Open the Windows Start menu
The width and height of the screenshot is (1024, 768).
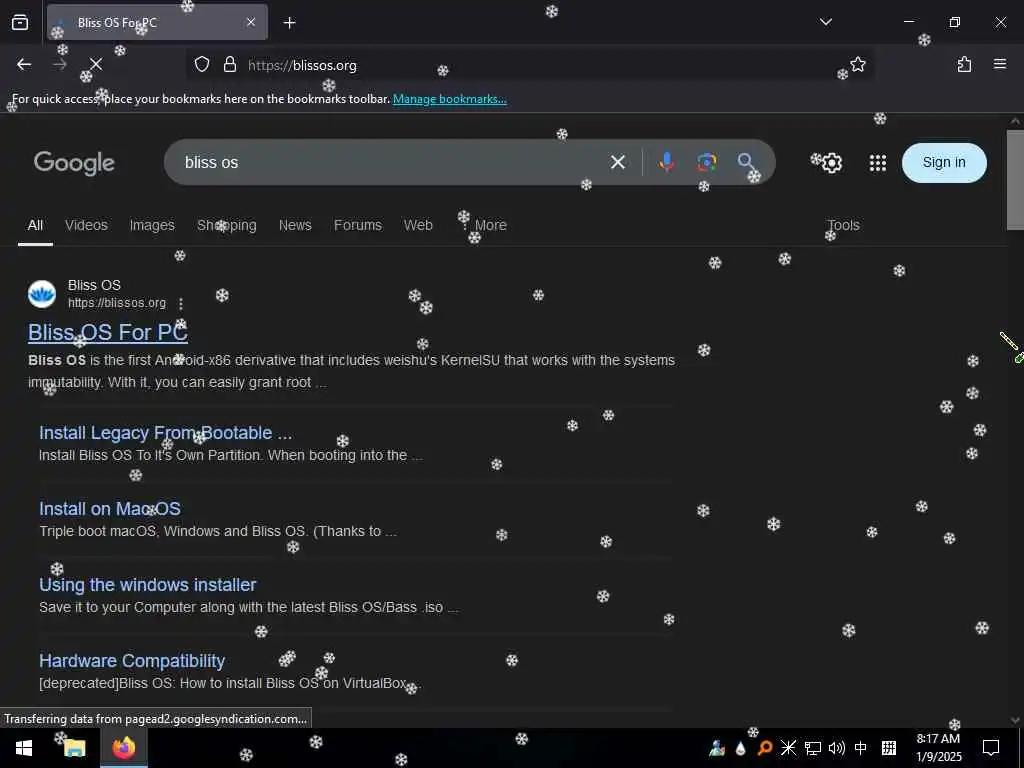pos(24,748)
